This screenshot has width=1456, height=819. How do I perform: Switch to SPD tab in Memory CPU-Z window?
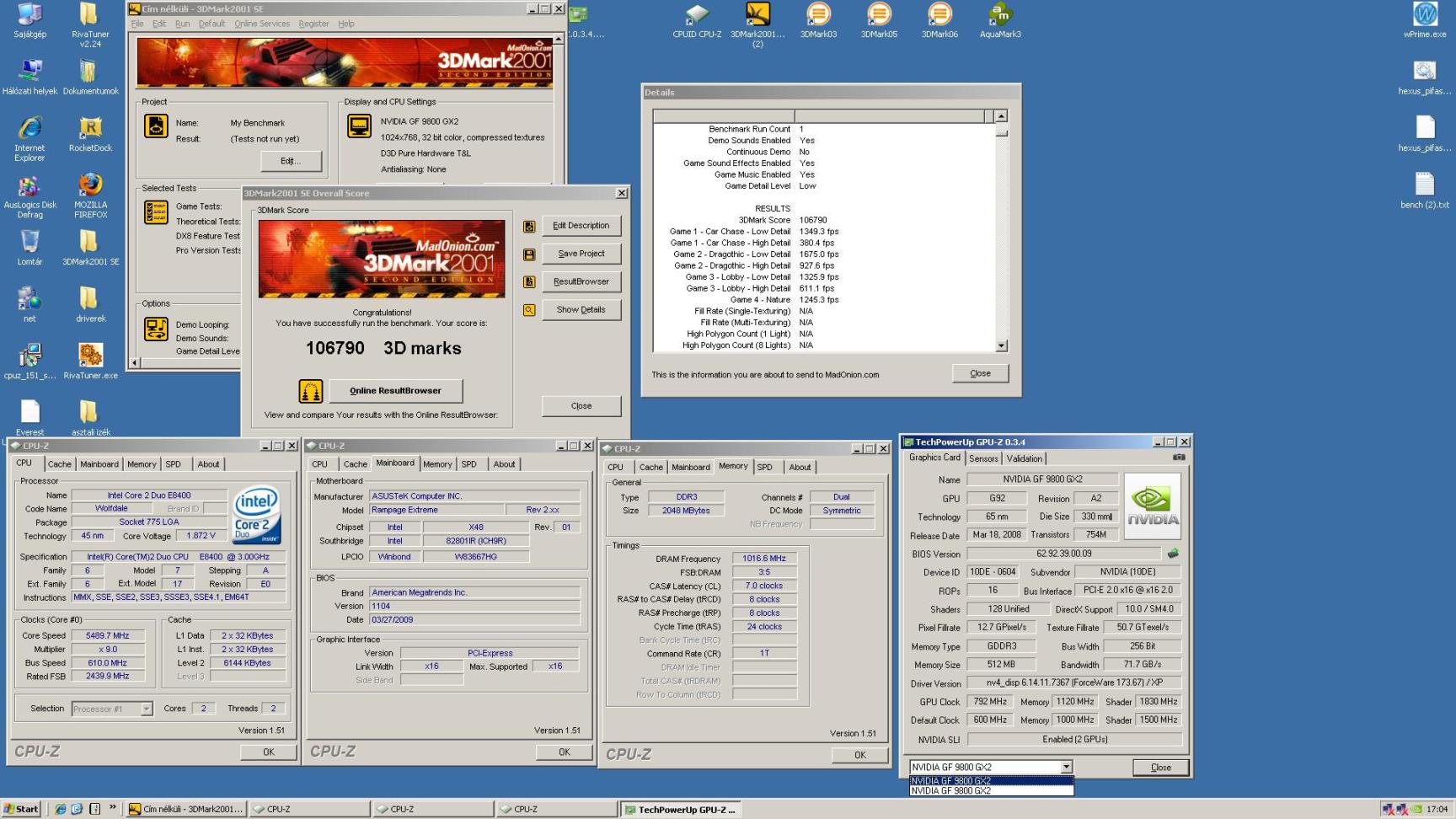pos(764,467)
